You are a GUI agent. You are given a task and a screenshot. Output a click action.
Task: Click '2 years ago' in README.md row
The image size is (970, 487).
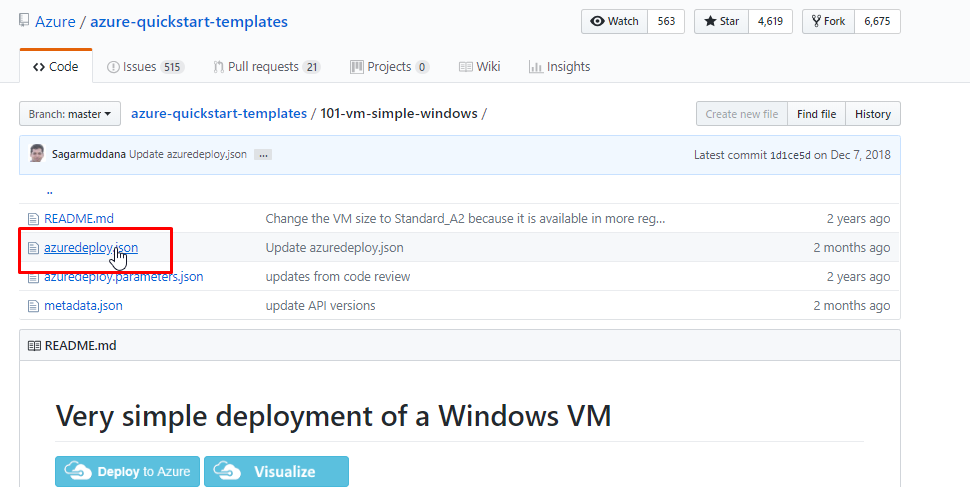[859, 218]
